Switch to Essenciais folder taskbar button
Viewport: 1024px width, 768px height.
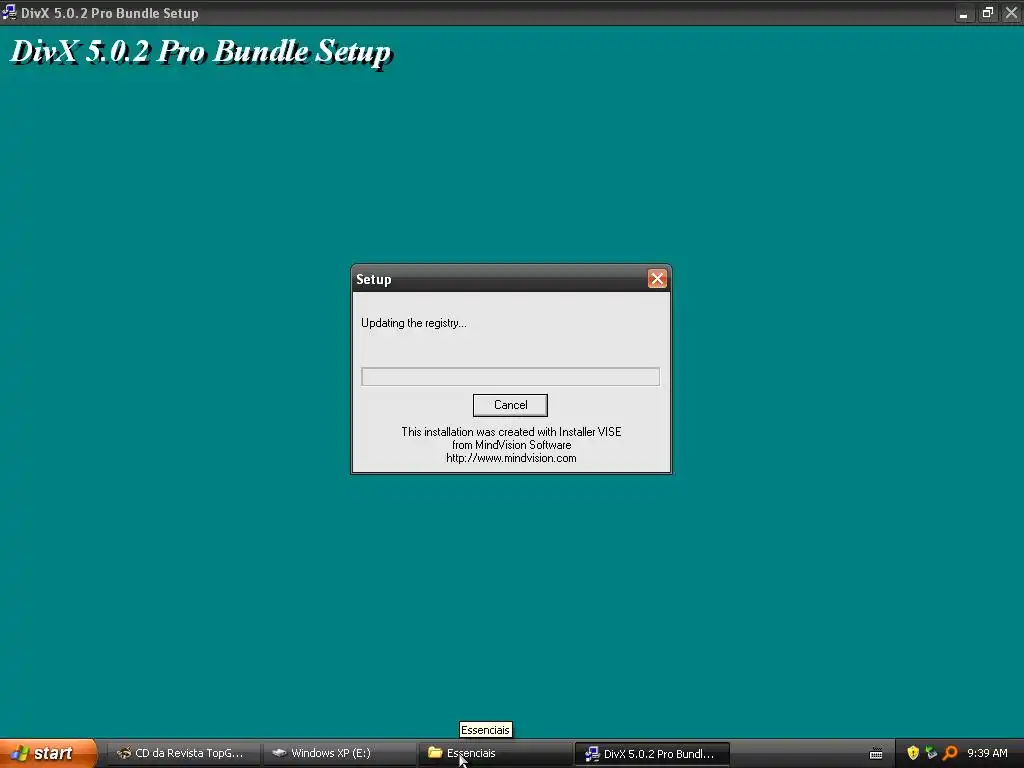coord(494,753)
